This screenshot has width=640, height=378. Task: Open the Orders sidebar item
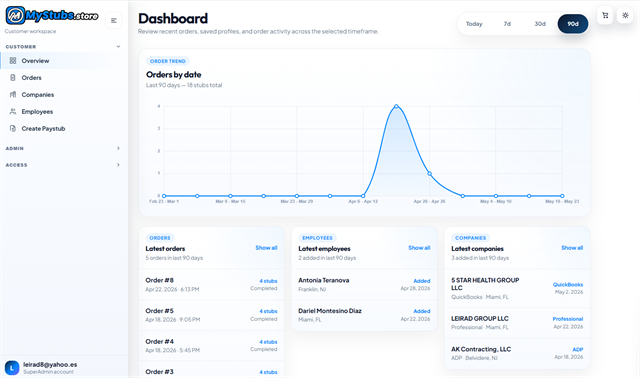click(64, 78)
